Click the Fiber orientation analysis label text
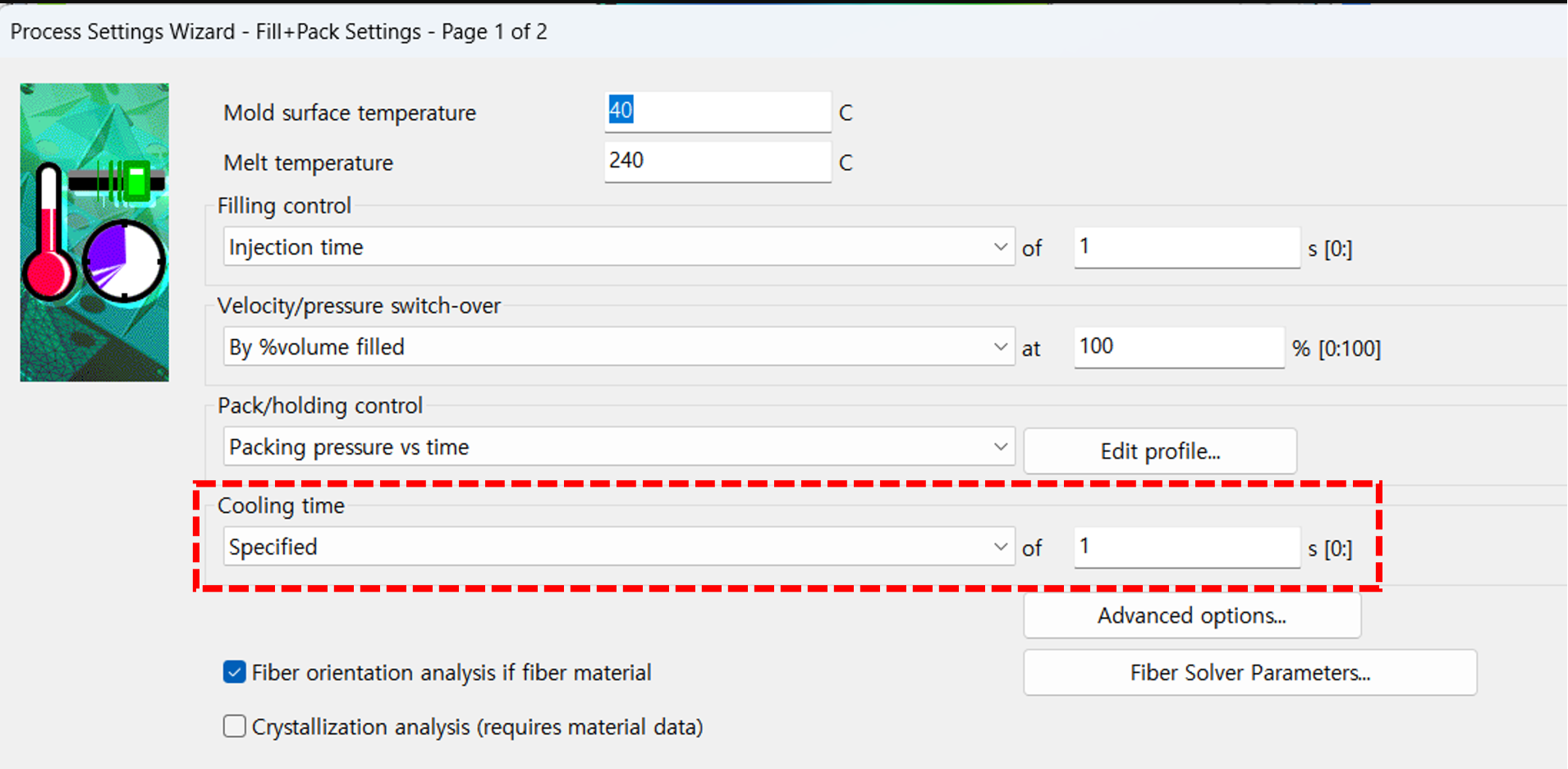Screen dimensions: 1568x769 [452, 673]
